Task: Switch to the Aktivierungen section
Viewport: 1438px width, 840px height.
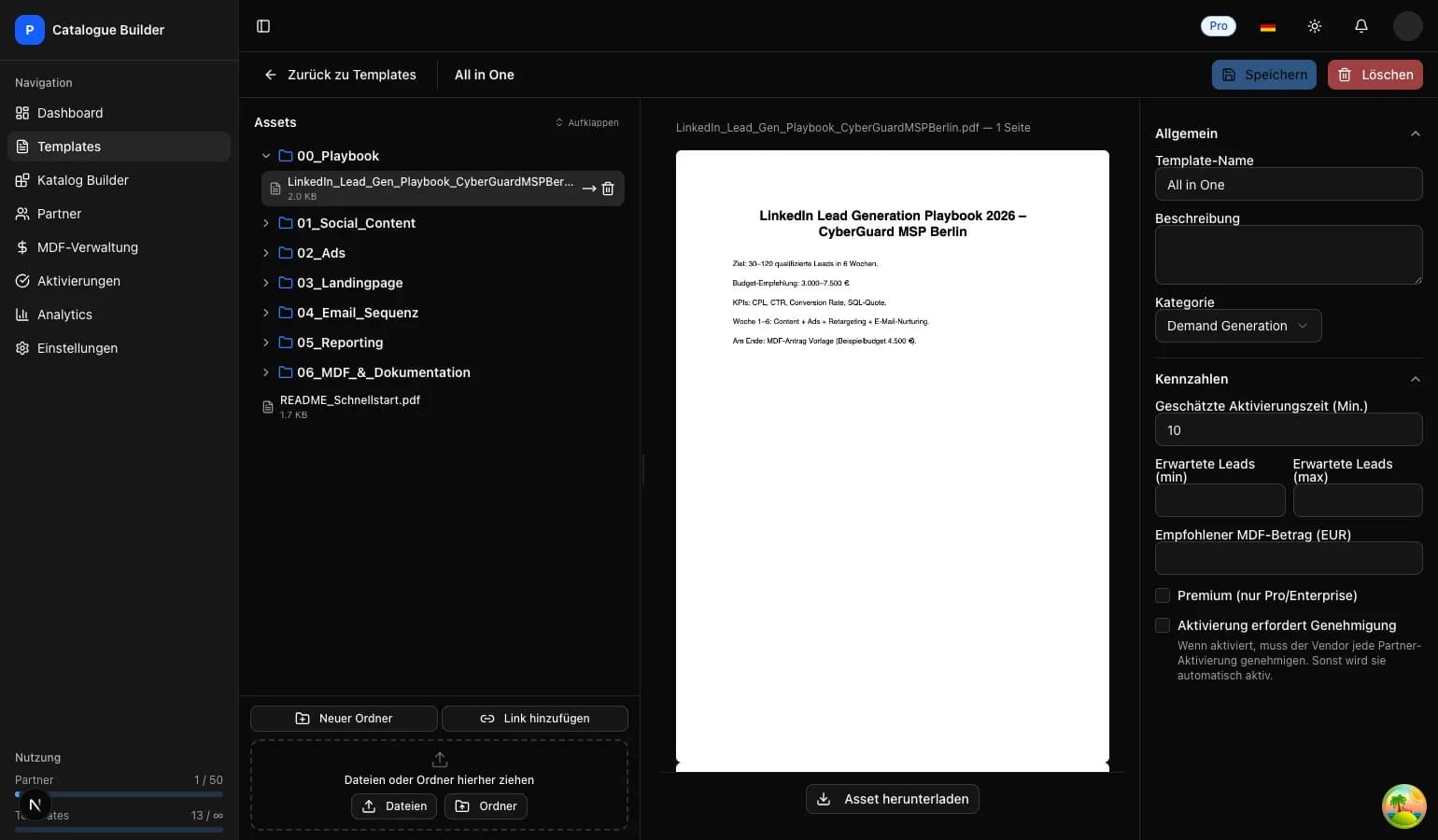Action: tap(78, 281)
